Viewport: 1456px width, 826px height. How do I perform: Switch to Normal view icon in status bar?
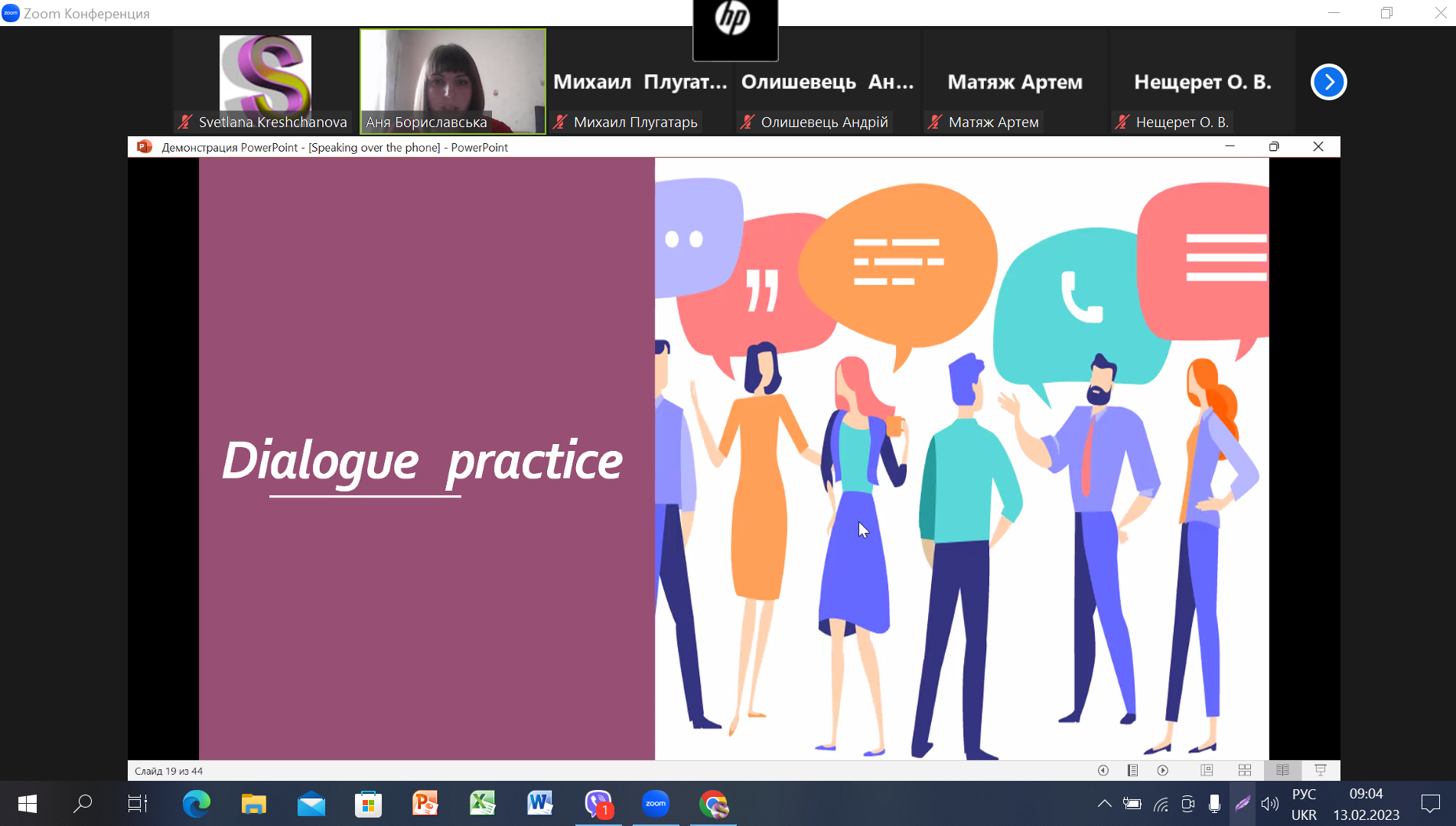[1207, 771]
